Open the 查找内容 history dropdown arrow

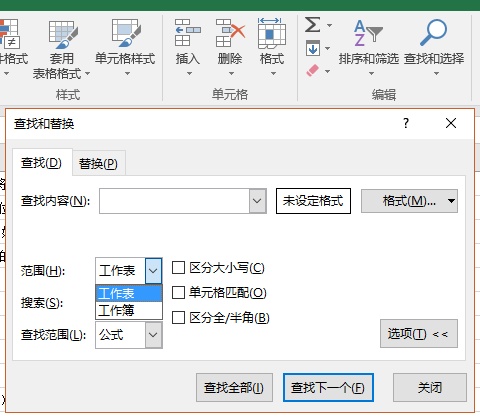pyautogui.click(x=257, y=201)
